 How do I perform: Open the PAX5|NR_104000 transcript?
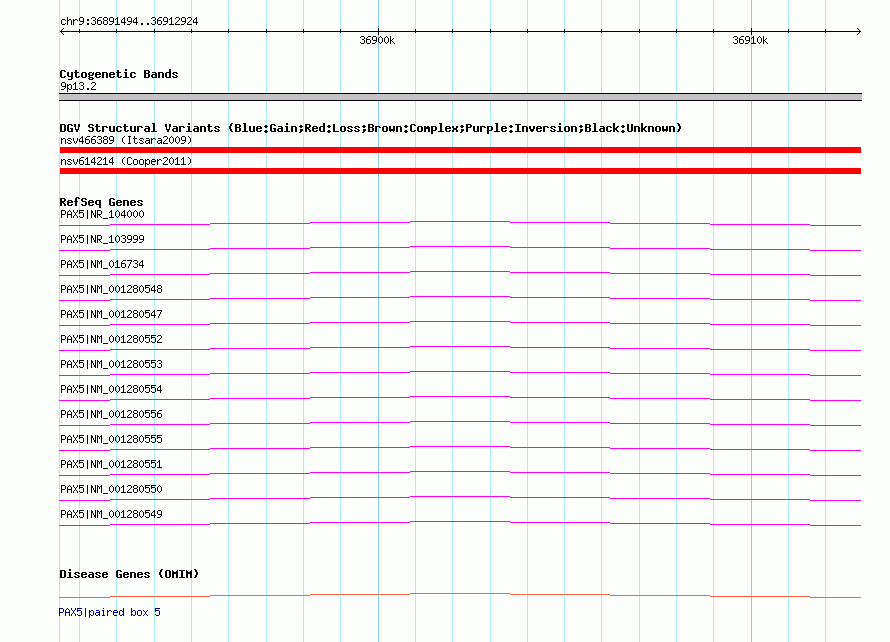[102, 215]
